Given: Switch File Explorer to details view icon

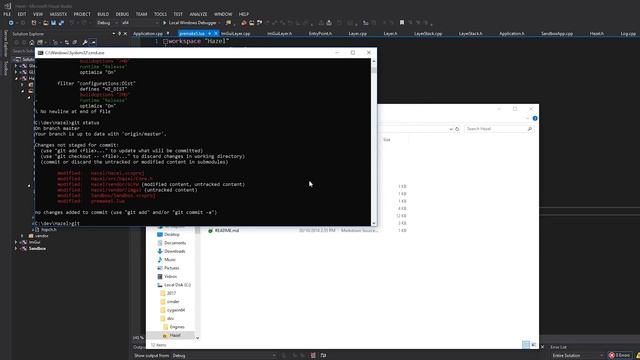Looking at the screenshot, I should (526, 345).
